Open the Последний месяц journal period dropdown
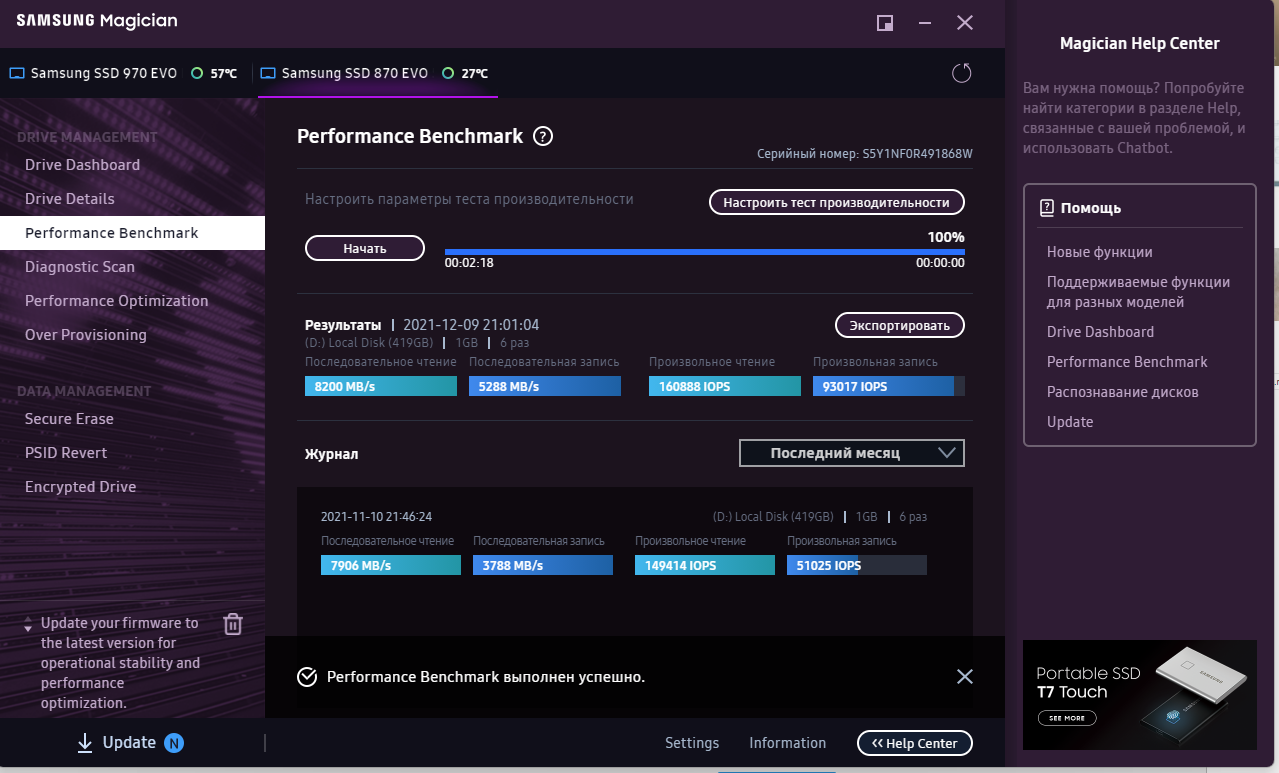The height and width of the screenshot is (773, 1279). [852, 453]
